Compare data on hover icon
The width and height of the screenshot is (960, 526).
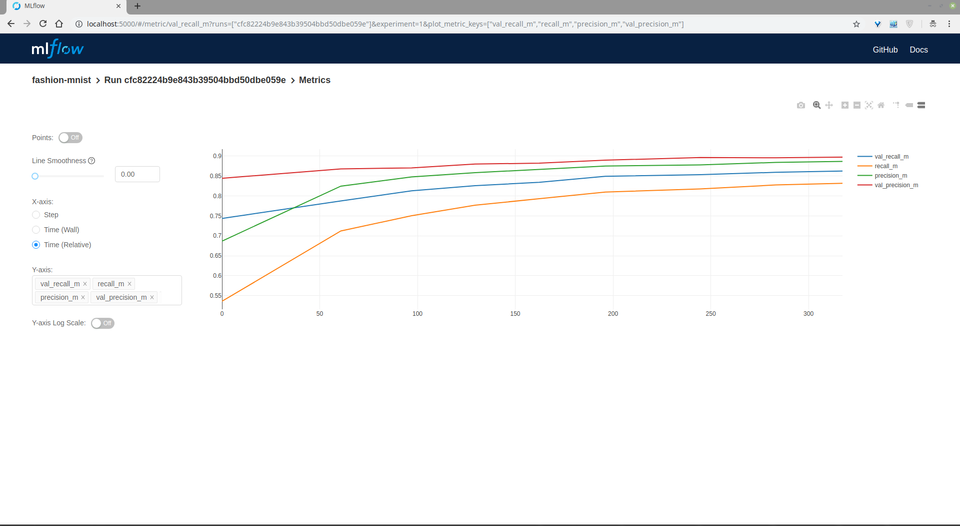(x=921, y=105)
